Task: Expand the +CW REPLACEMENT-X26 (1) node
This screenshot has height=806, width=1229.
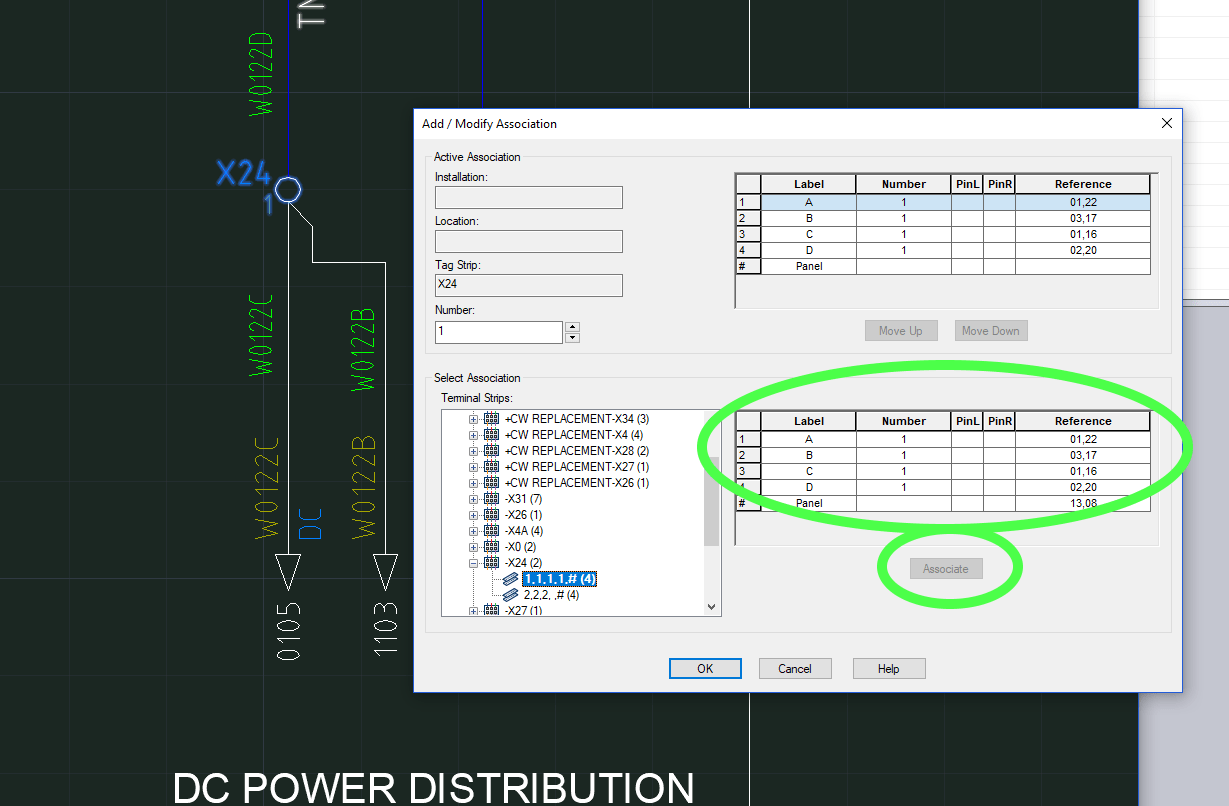Action: tap(474, 483)
